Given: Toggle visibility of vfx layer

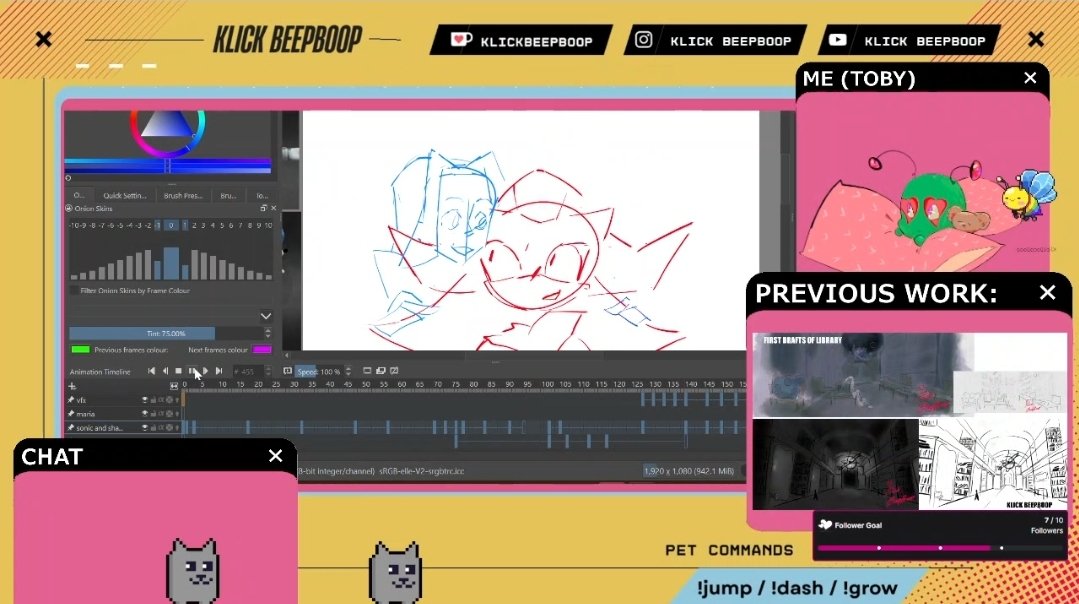Looking at the screenshot, I should click(145, 400).
